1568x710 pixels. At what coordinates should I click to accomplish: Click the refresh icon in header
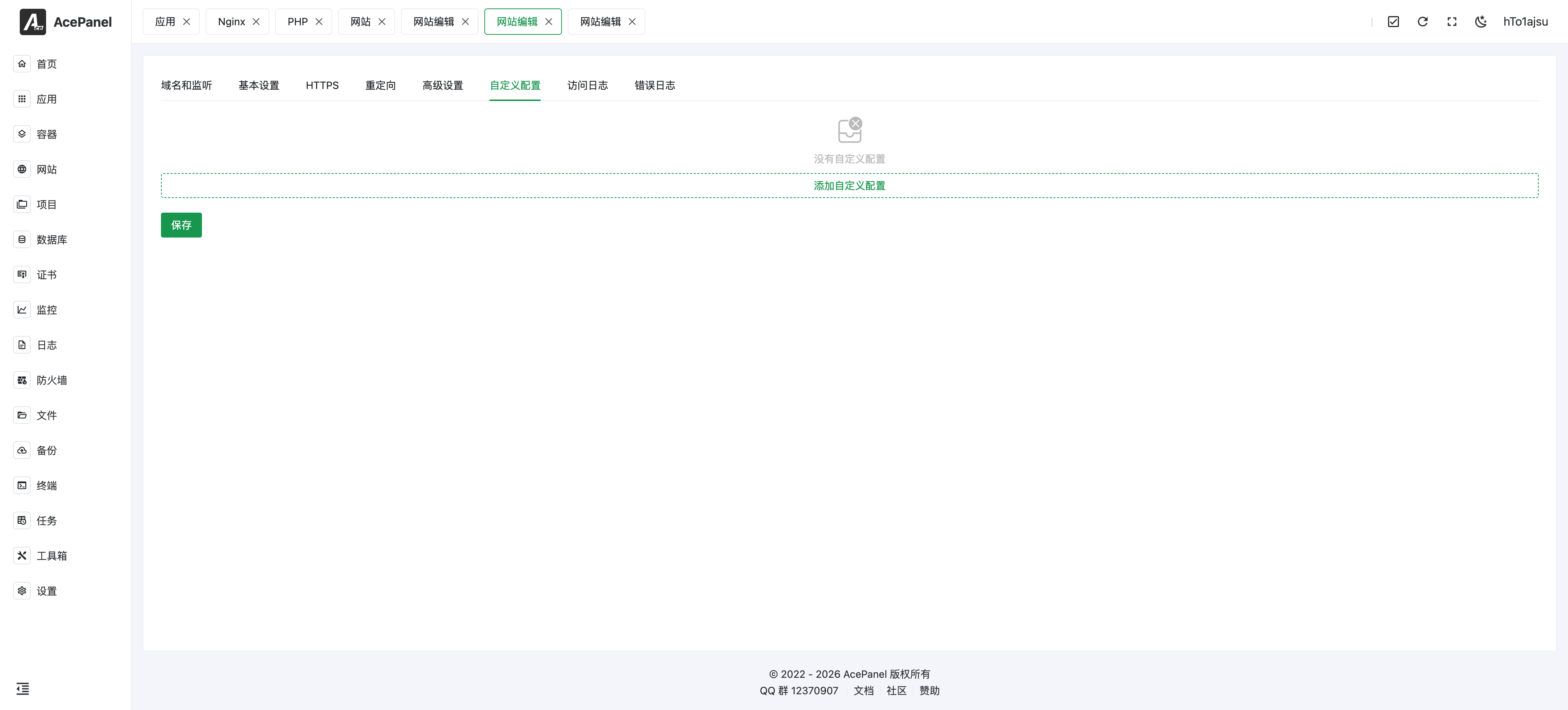click(1422, 22)
